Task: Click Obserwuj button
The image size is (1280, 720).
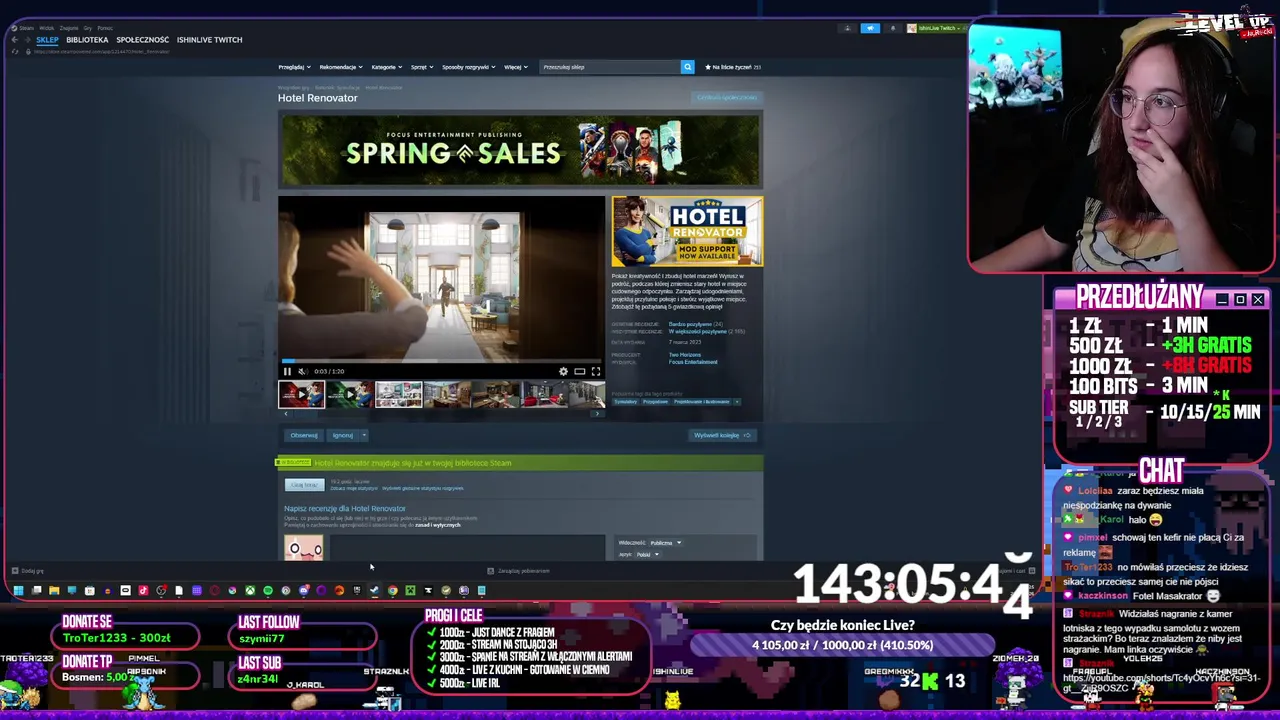Action: [303, 435]
